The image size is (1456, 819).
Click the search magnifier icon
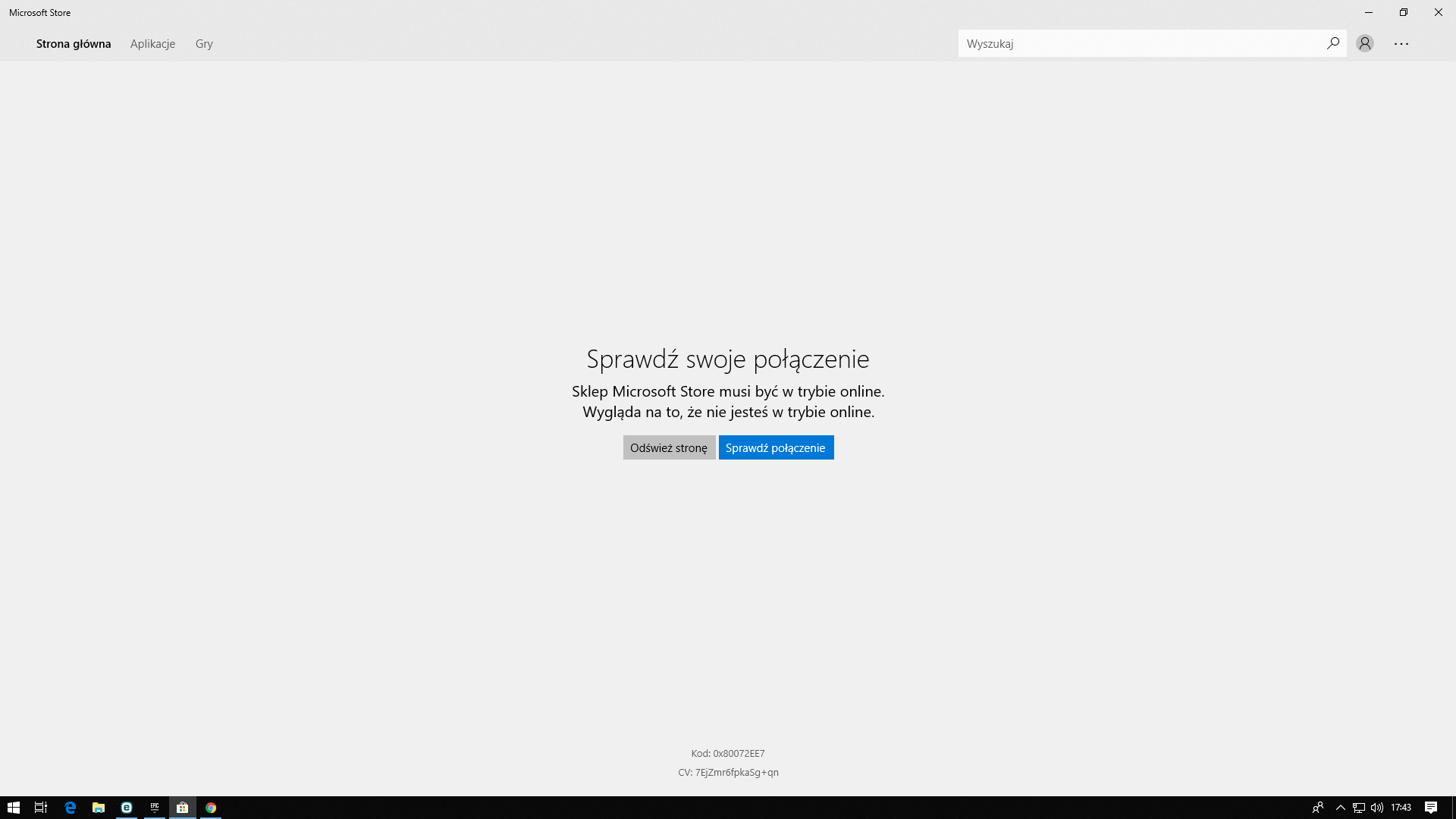pos(1332,43)
